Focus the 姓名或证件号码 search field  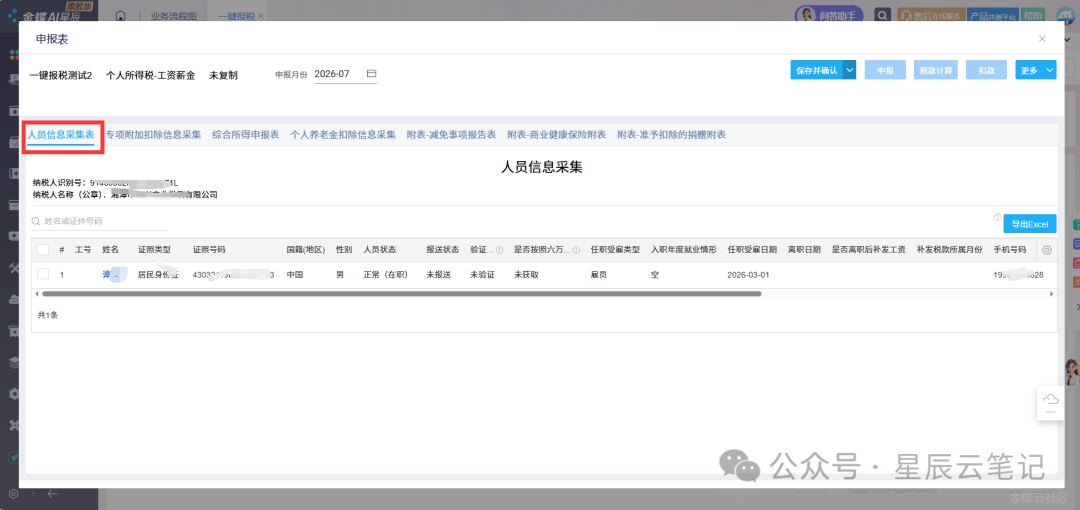pyautogui.click(x=100, y=221)
